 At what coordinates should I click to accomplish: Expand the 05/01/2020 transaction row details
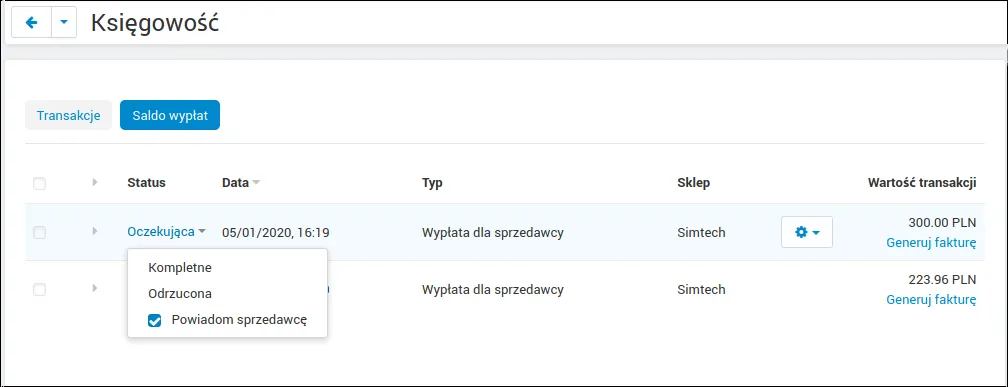coord(94,231)
